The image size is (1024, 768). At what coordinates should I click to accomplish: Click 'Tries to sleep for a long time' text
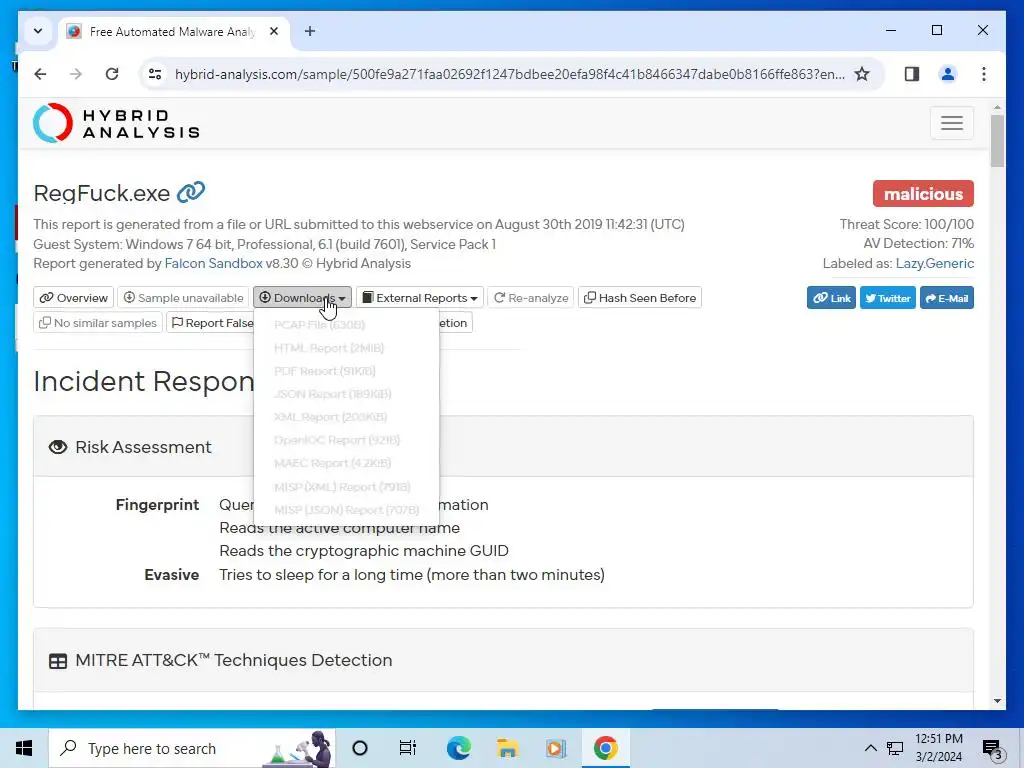pos(411,575)
